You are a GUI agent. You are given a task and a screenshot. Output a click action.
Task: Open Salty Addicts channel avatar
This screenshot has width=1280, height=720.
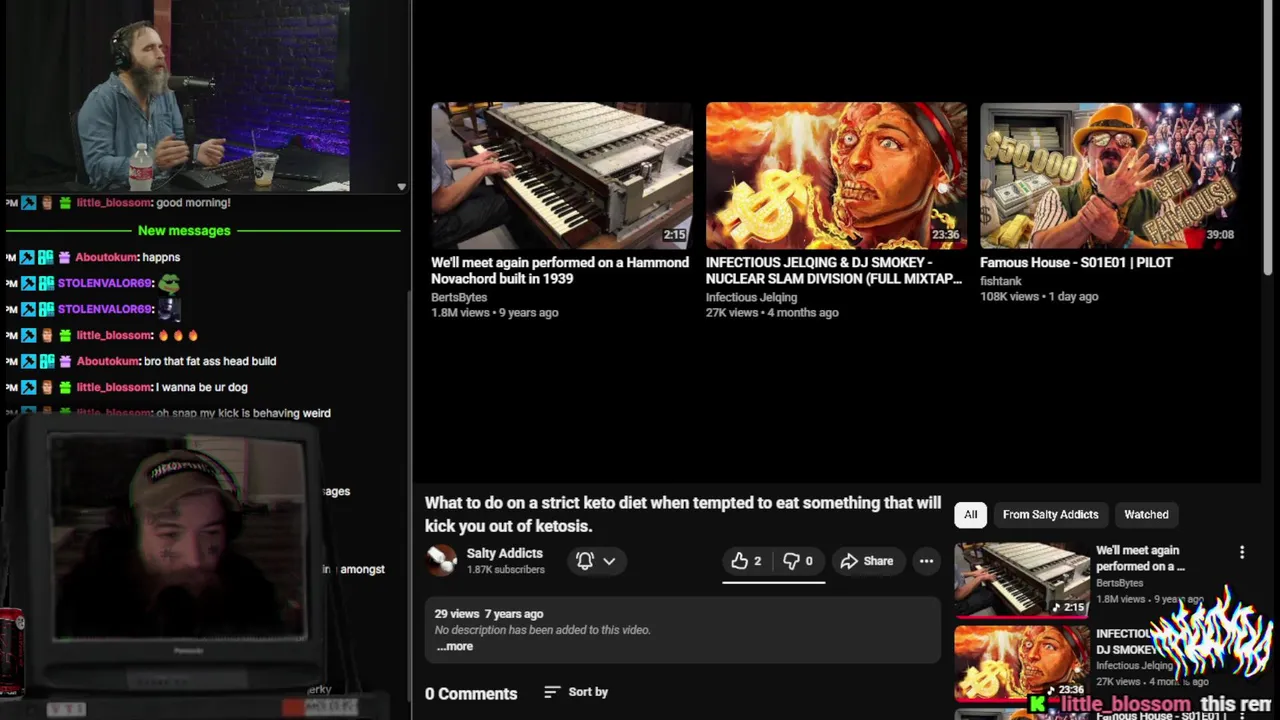point(442,561)
